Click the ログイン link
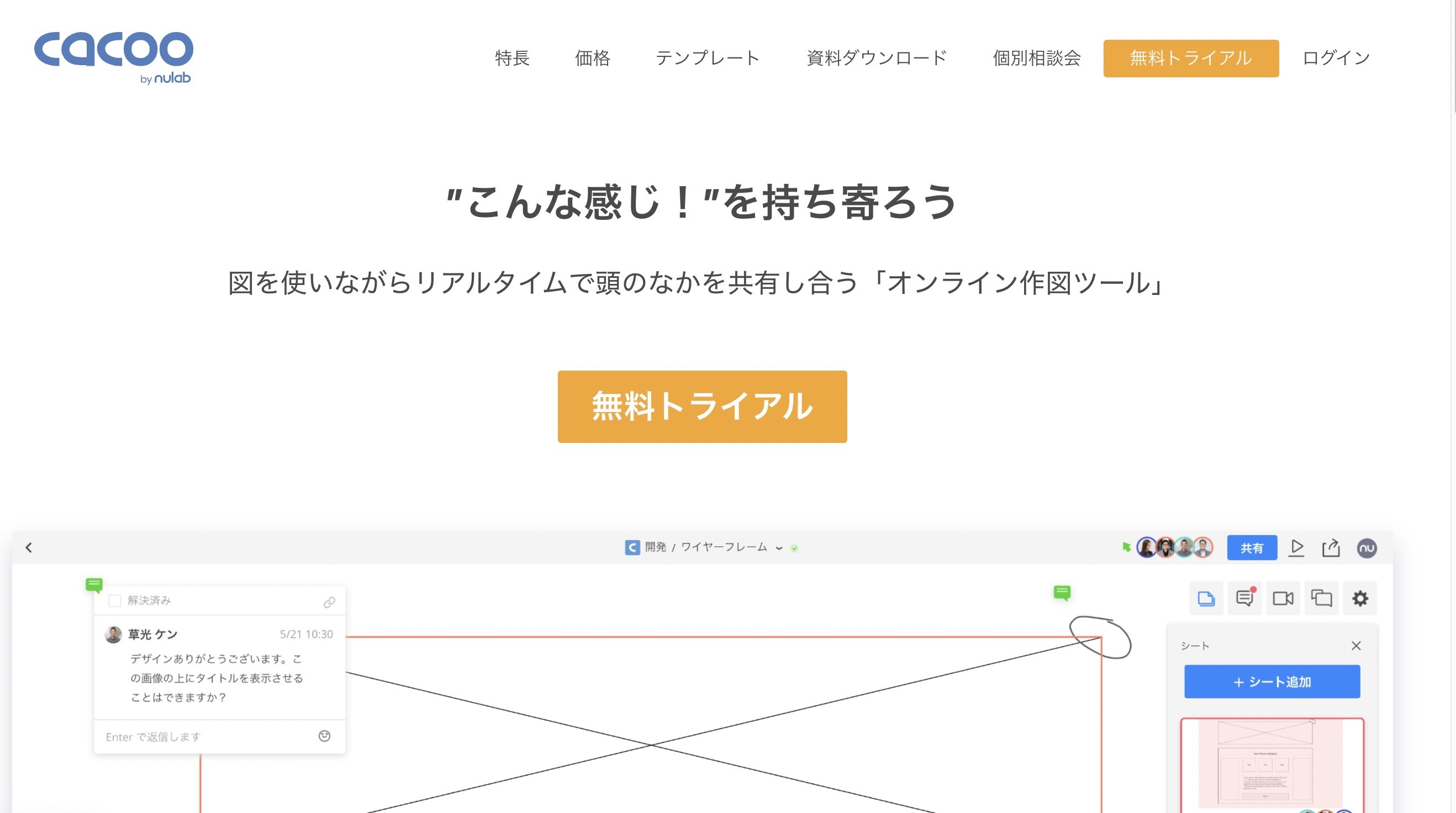 pyautogui.click(x=1336, y=57)
